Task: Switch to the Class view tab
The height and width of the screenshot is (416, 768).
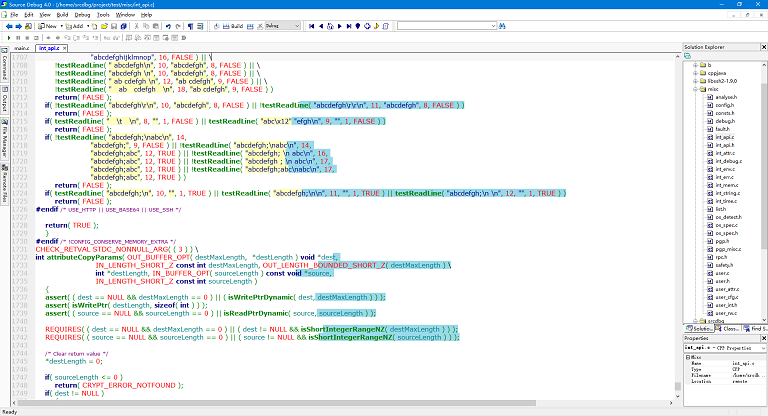Action: [727, 328]
